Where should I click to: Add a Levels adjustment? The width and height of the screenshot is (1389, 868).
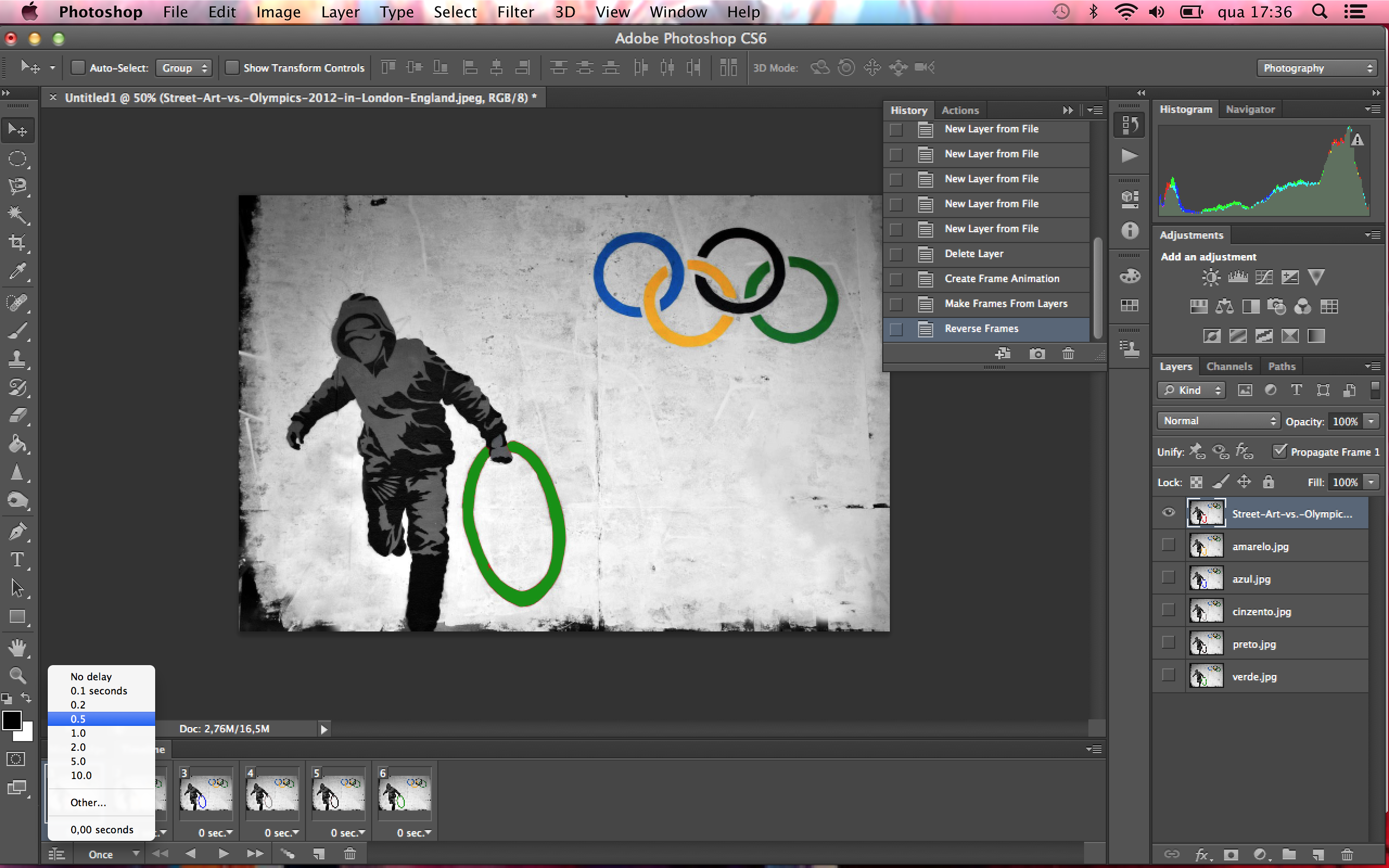click(1238, 277)
